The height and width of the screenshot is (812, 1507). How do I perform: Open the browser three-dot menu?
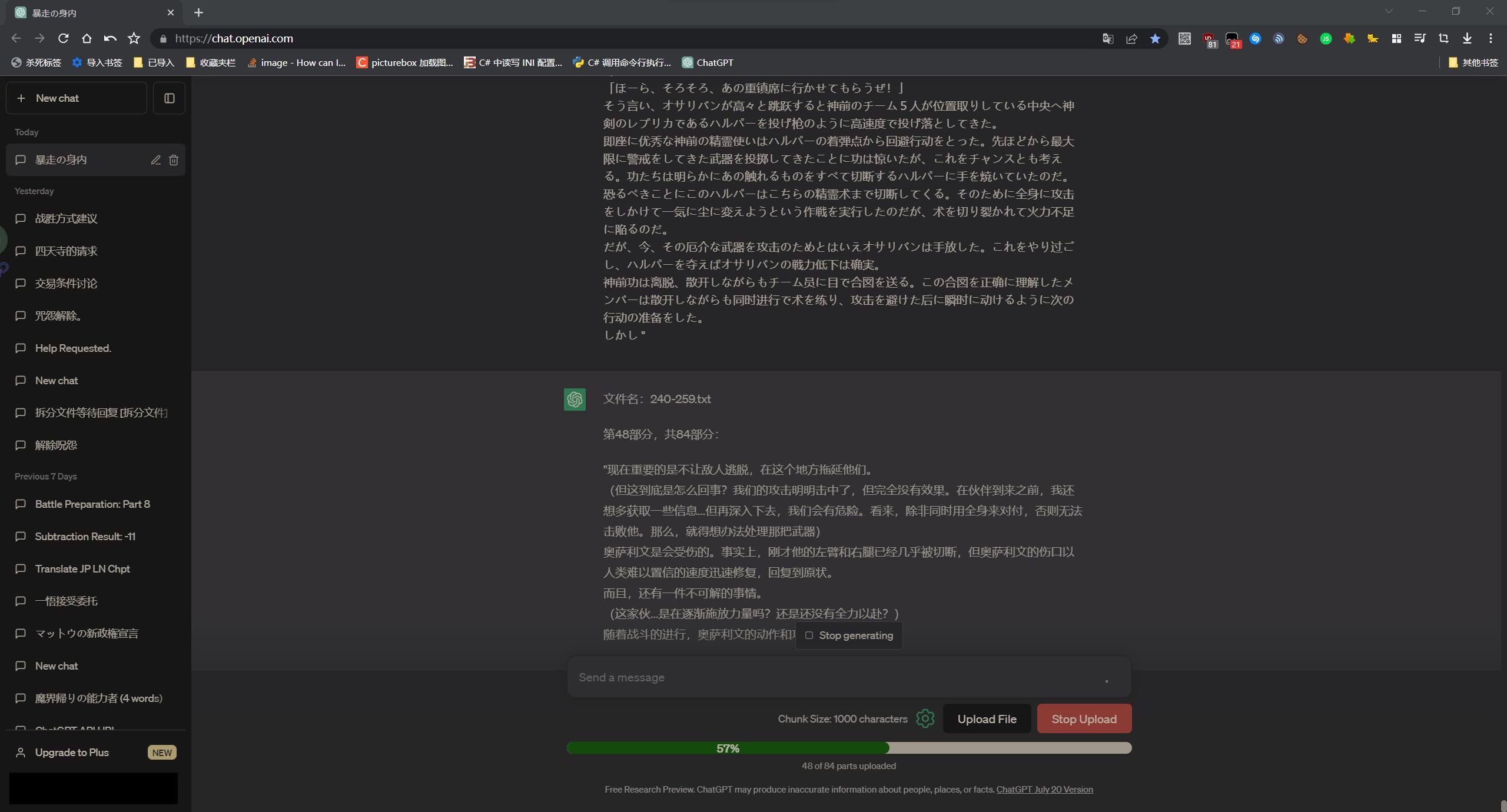(x=1491, y=39)
